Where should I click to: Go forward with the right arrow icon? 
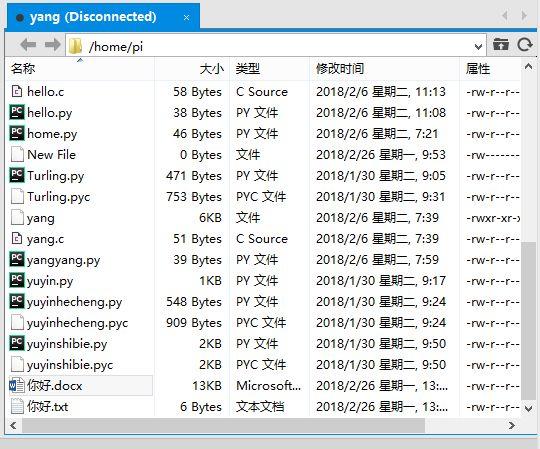(52, 45)
